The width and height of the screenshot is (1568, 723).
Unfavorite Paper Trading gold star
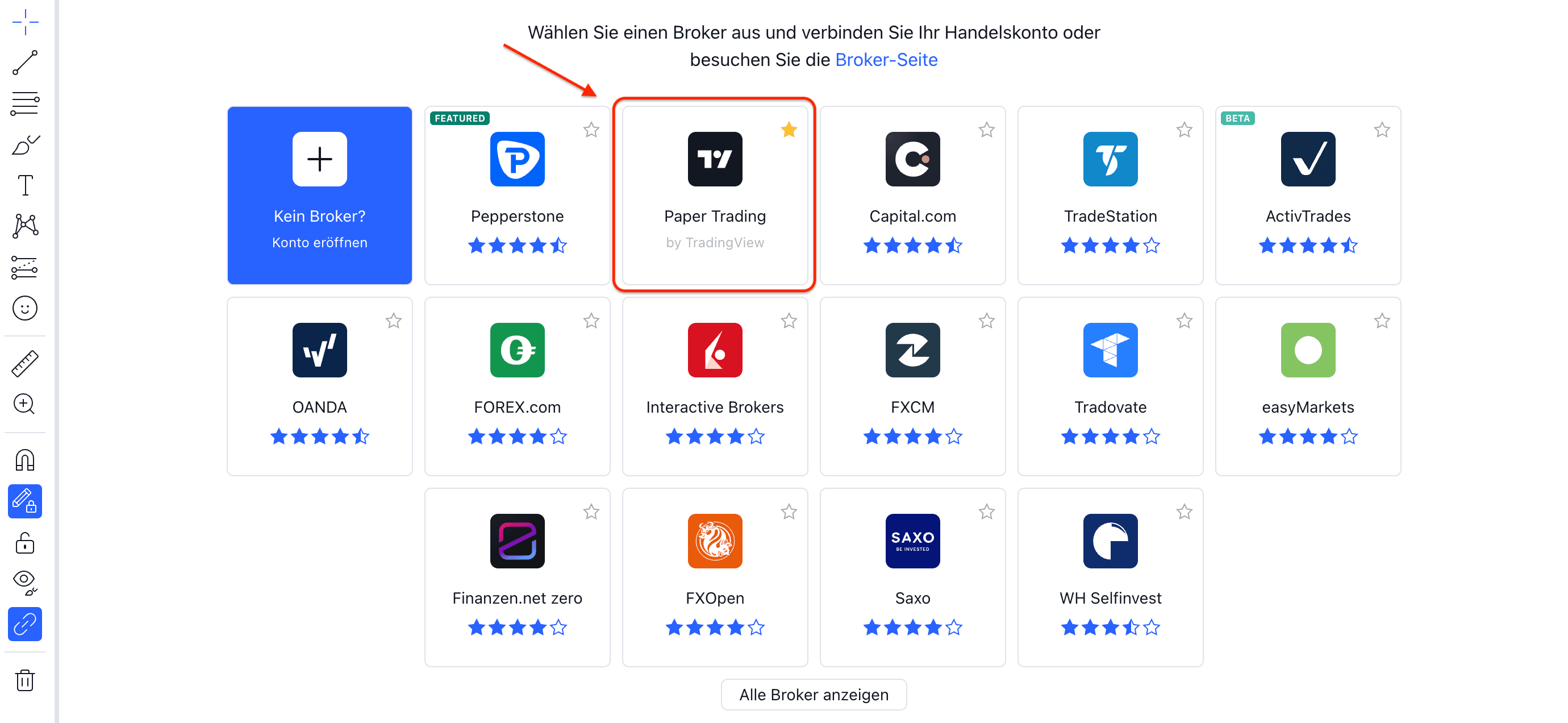click(x=789, y=130)
